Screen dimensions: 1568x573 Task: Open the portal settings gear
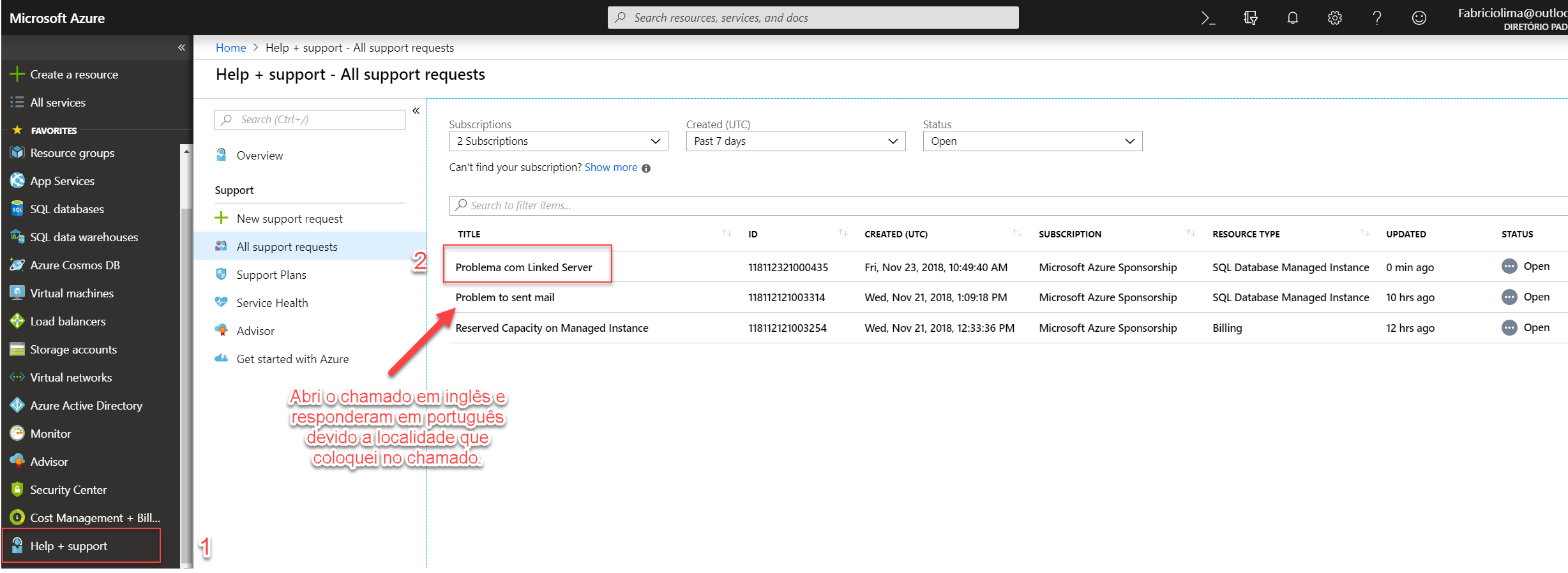(x=1334, y=18)
